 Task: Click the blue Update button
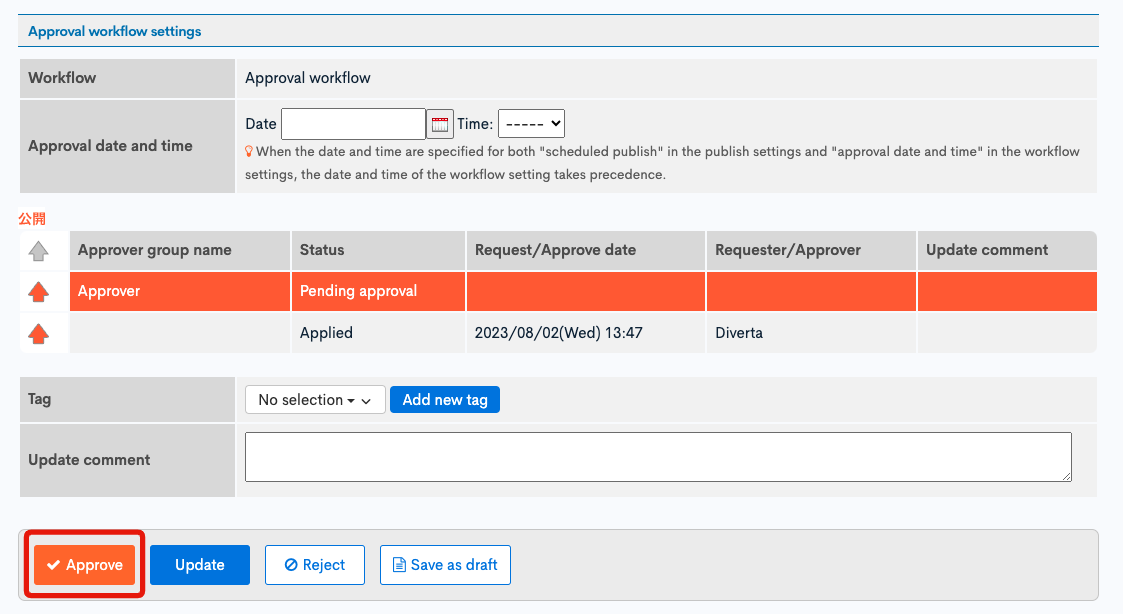tap(199, 564)
